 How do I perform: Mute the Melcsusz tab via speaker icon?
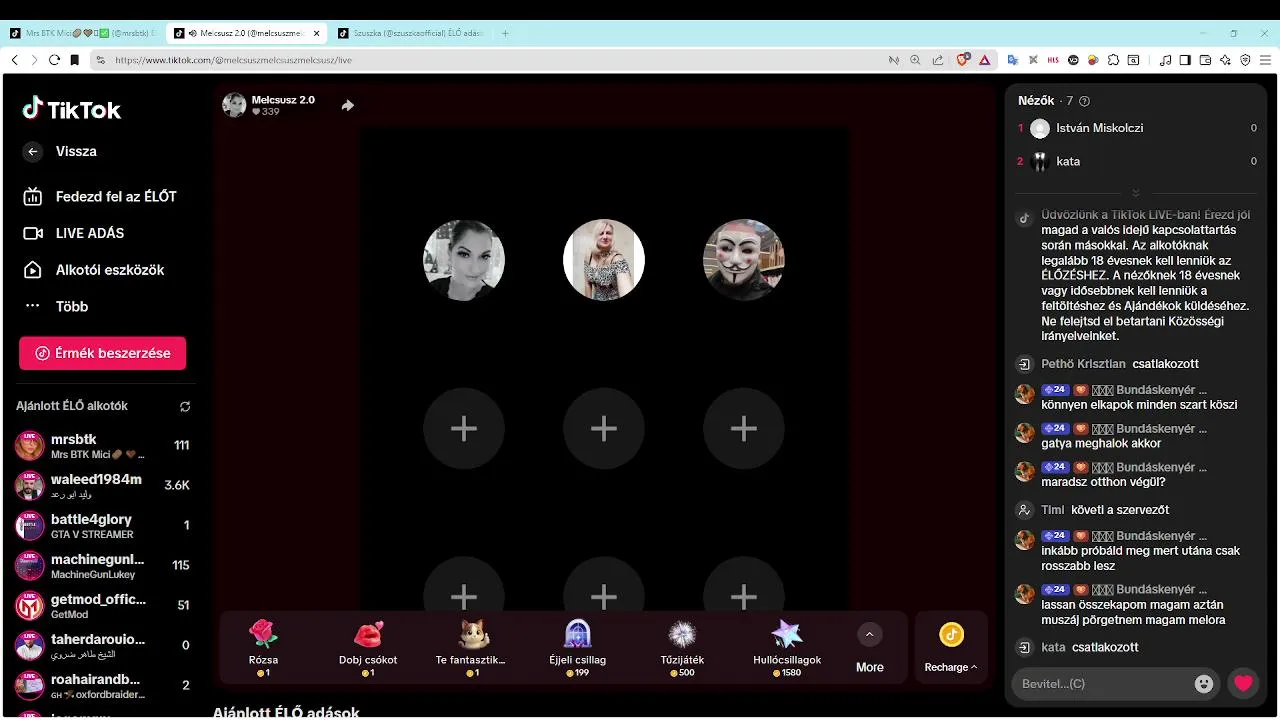pyautogui.click(x=192, y=33)
